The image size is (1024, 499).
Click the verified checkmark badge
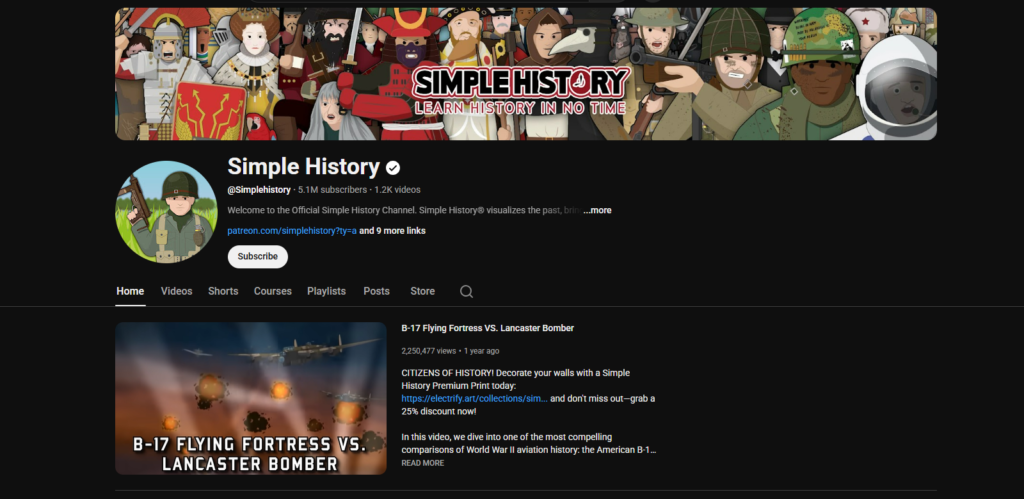(x=392, y=168)
